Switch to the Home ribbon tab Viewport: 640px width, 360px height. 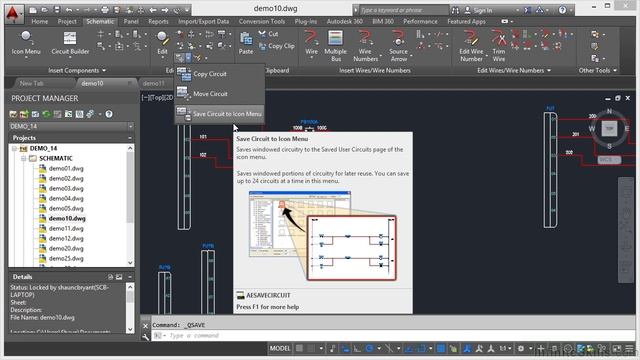40,22
